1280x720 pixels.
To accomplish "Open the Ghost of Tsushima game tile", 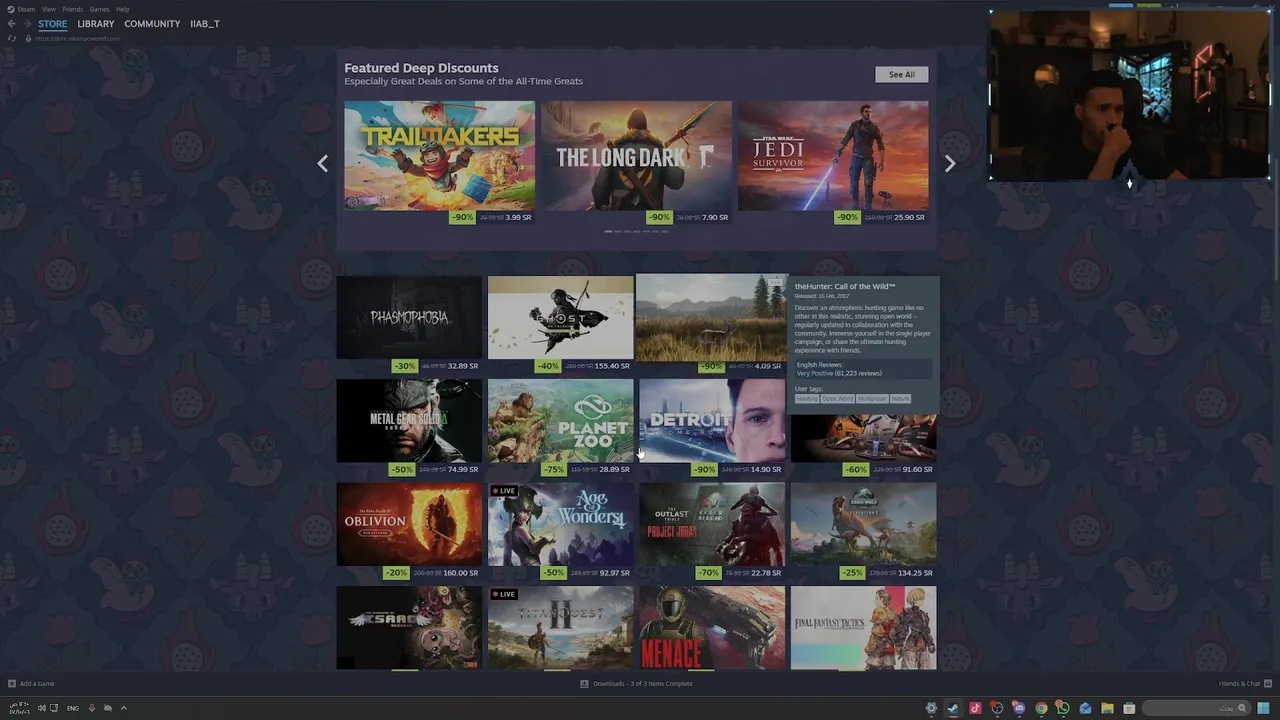I will coord(560,317).
